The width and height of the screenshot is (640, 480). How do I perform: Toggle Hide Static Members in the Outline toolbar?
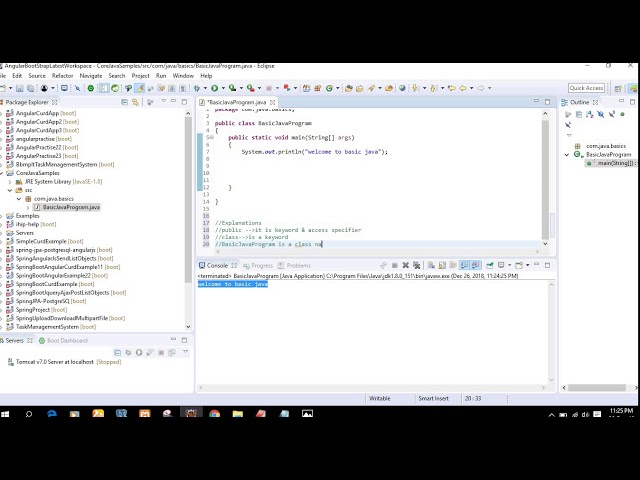tap(612, 115)
